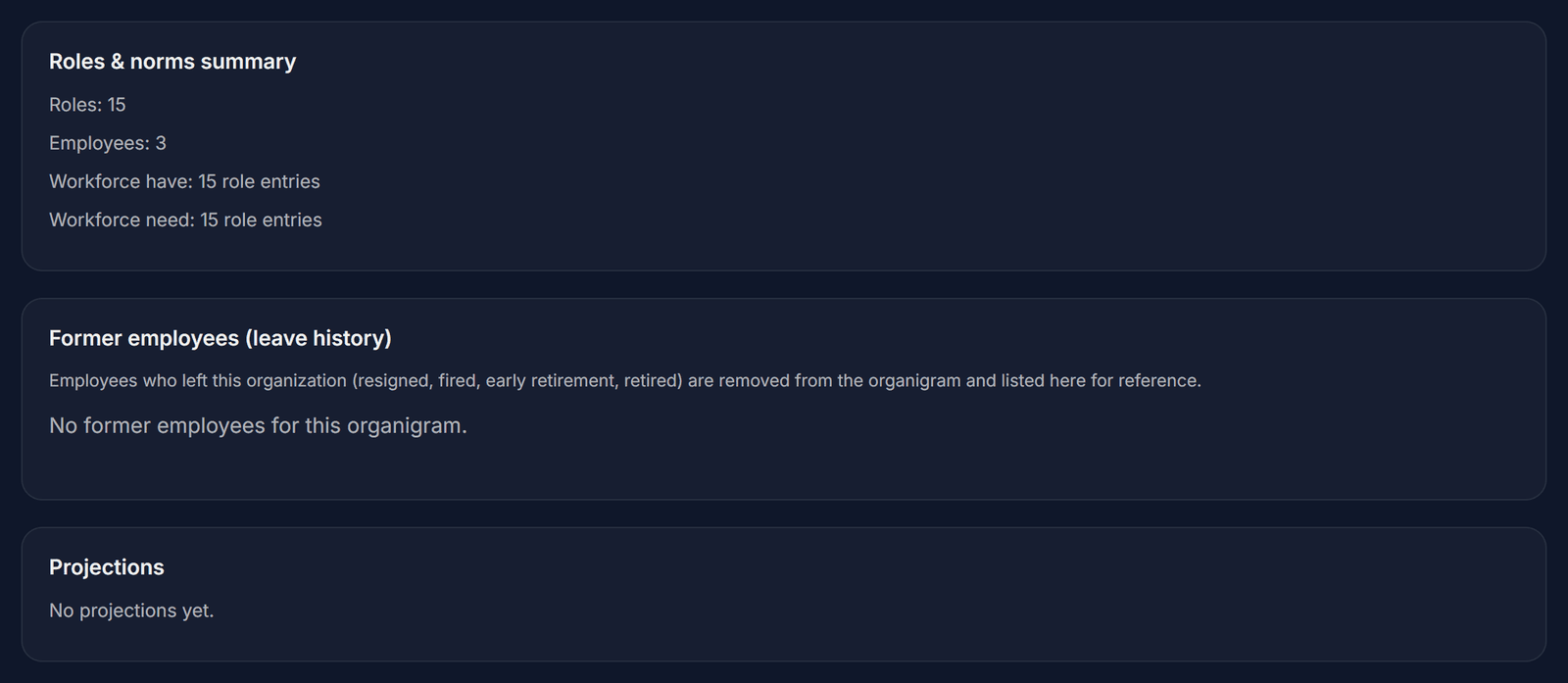The width and height of the screenshot is (1568, 683).
Task: Select the Roles: 15 line
Action: pos(87,105)
